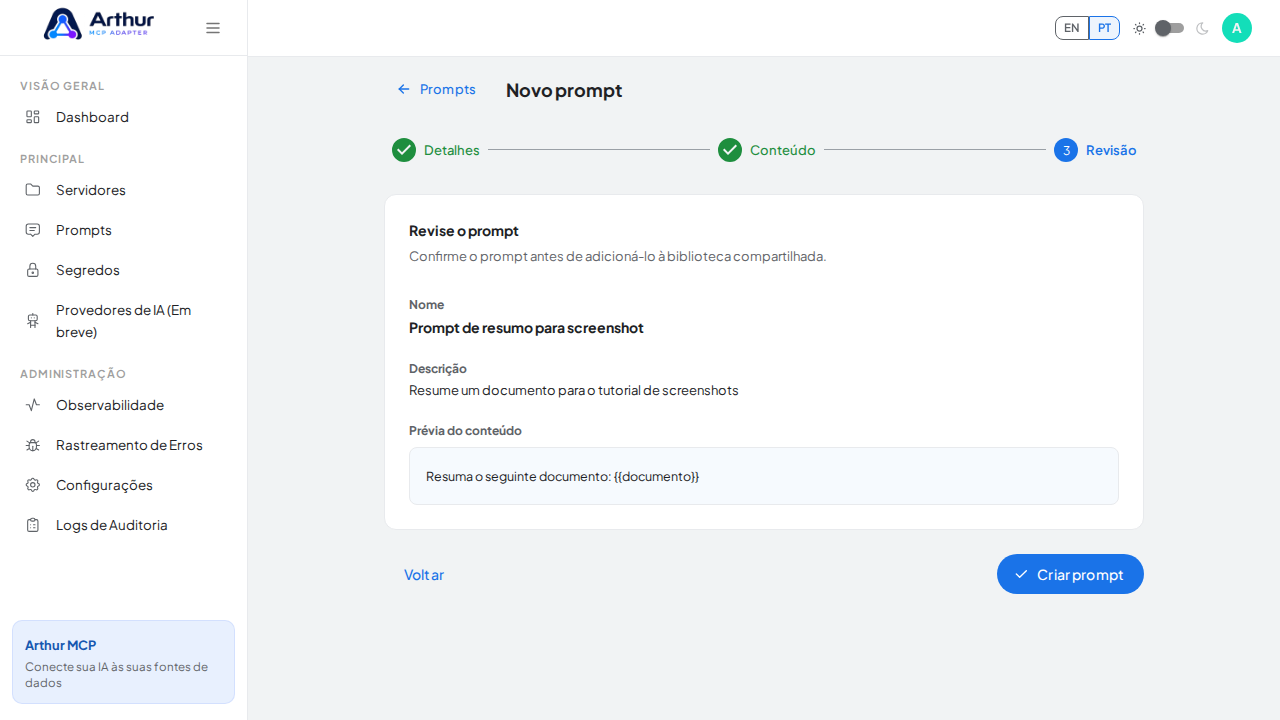This screenshot has height=720, width=1280.
Task: Click the Segredos lock icon
Action: [x=33, y=270]
